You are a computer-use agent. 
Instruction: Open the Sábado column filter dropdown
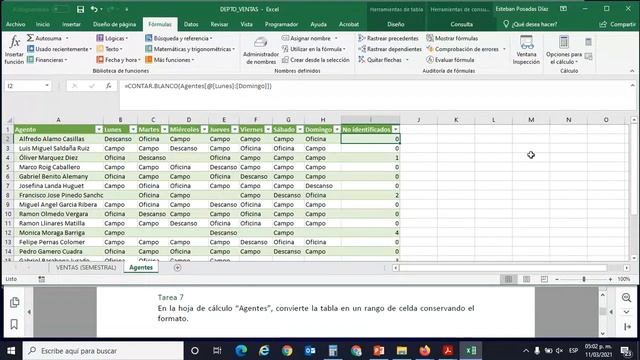pyautogui.click(x=300, y=129)
